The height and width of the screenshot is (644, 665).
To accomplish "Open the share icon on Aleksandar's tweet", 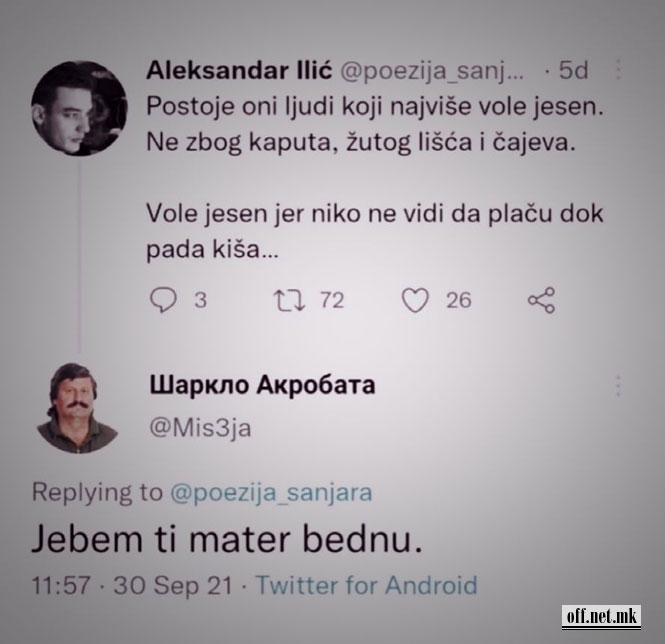I will coord(541,300).
